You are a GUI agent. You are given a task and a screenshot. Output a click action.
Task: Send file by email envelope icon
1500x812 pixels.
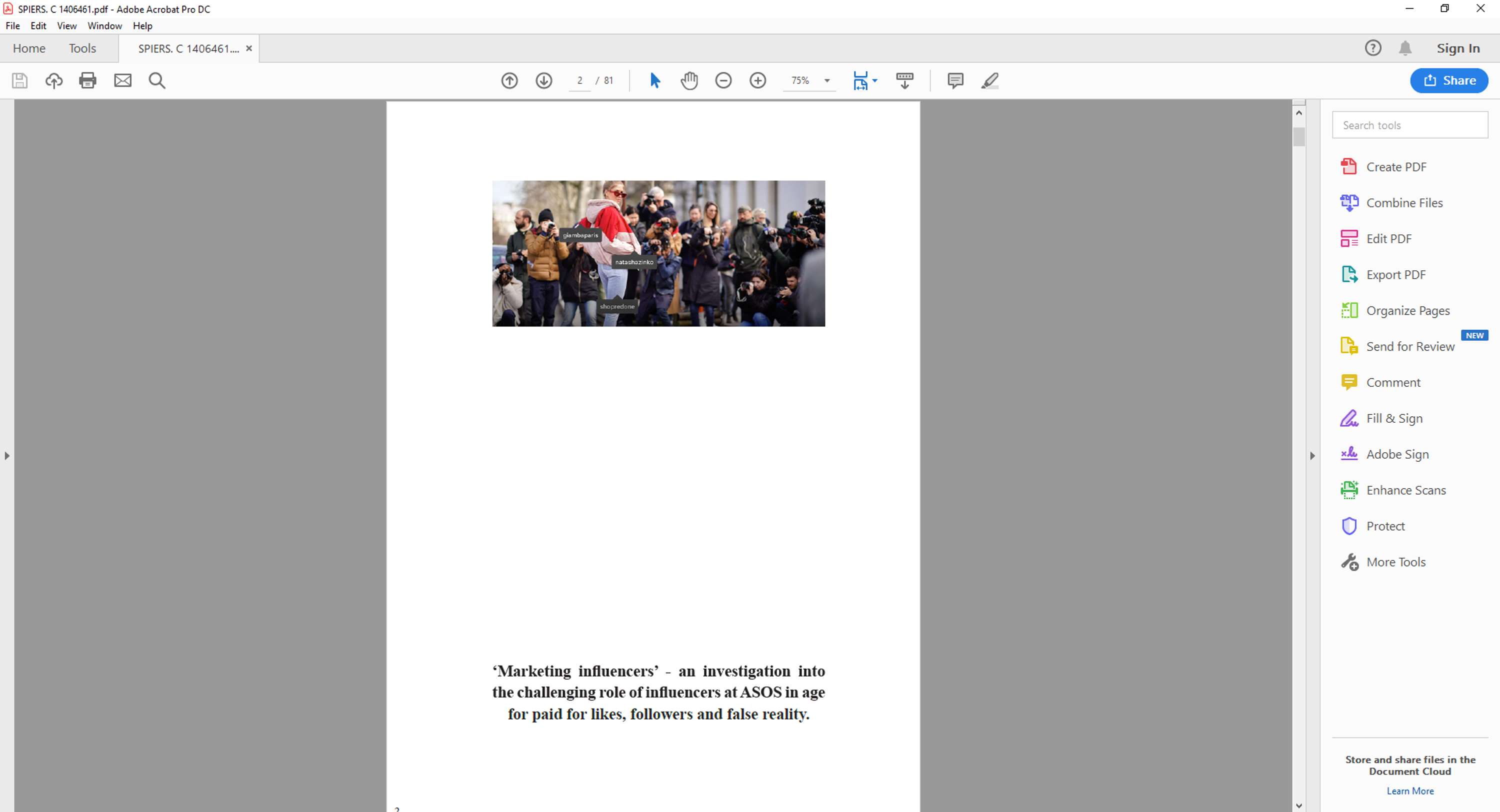pos(123,80)
